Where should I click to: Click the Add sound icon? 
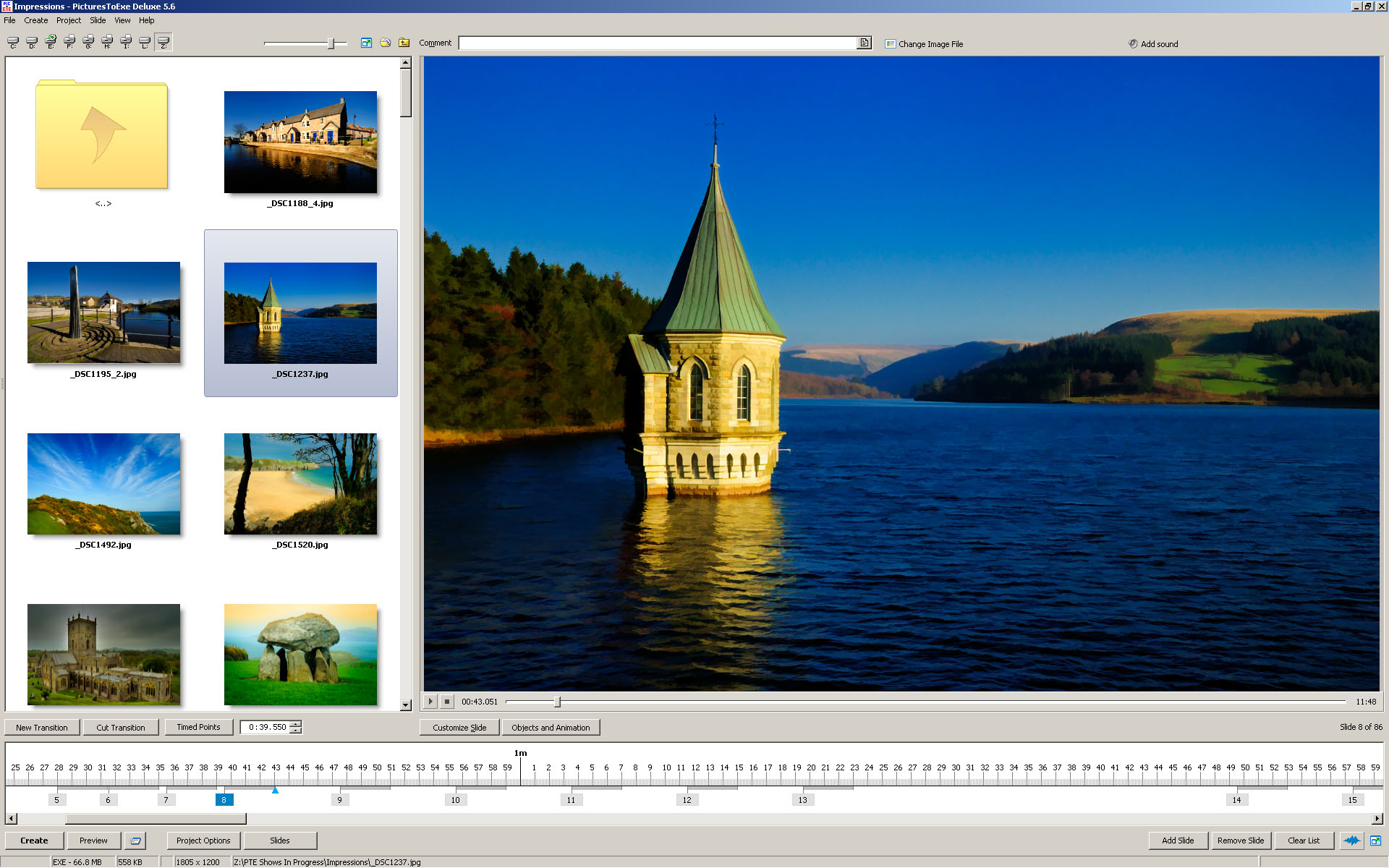[x=1133, y=44]
